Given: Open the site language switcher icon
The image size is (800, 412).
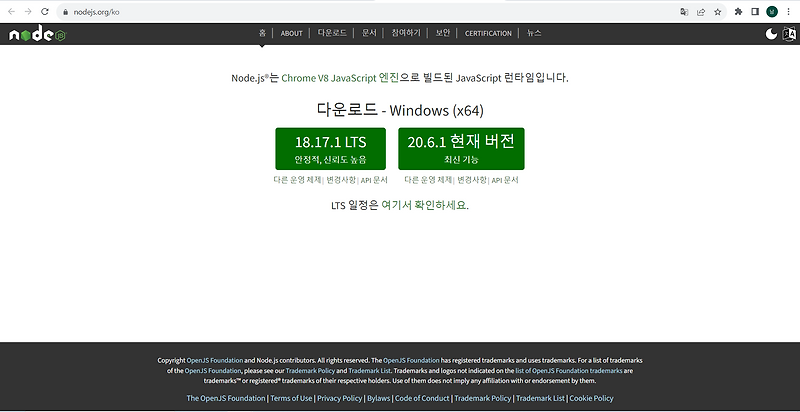Looking at the screenshot, I should pyautogui.click(x=789, y=34).
